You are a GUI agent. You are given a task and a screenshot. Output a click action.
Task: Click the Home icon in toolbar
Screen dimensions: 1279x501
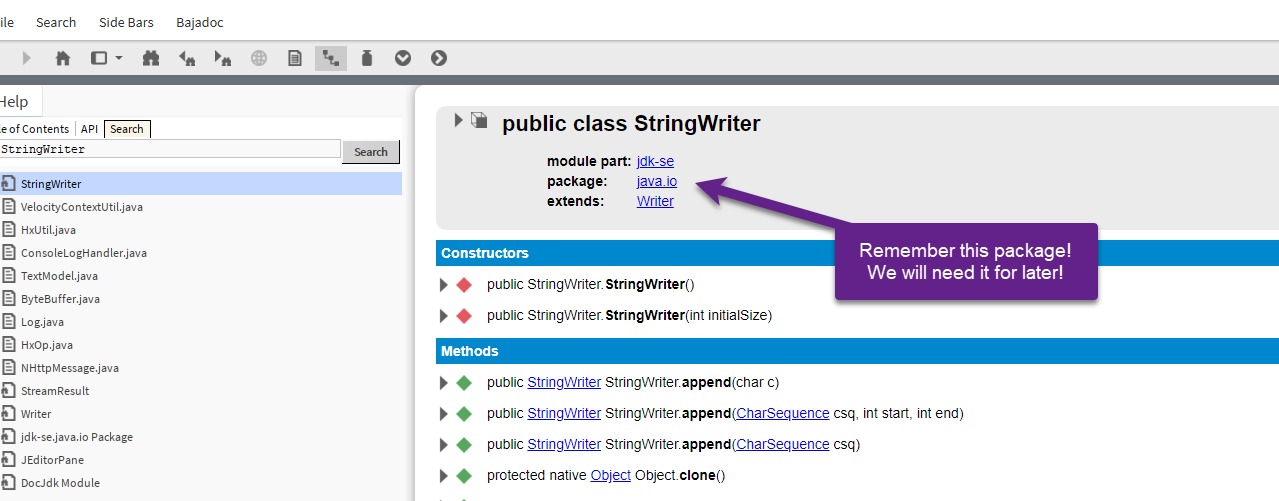62,58
